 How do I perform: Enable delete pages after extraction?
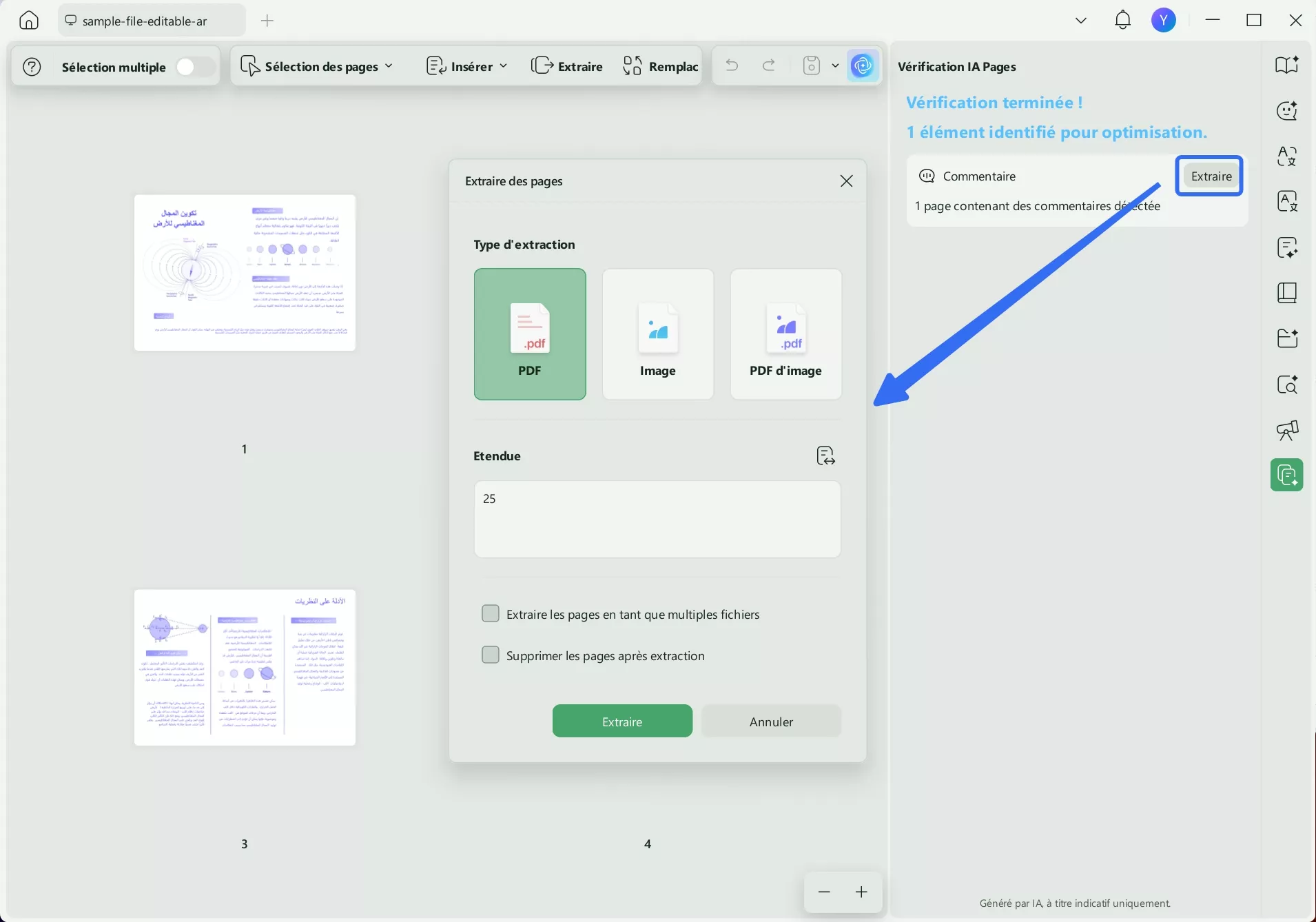tap(491, 655)
